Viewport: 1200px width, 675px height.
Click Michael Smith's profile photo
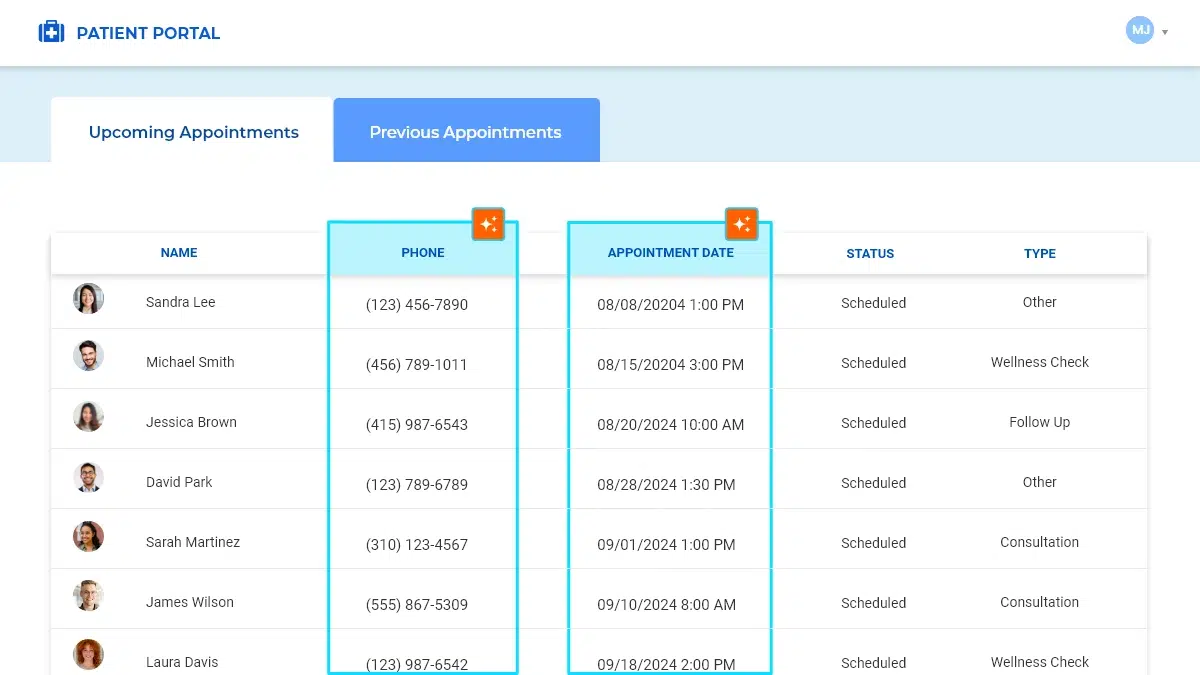pos(88,356)
